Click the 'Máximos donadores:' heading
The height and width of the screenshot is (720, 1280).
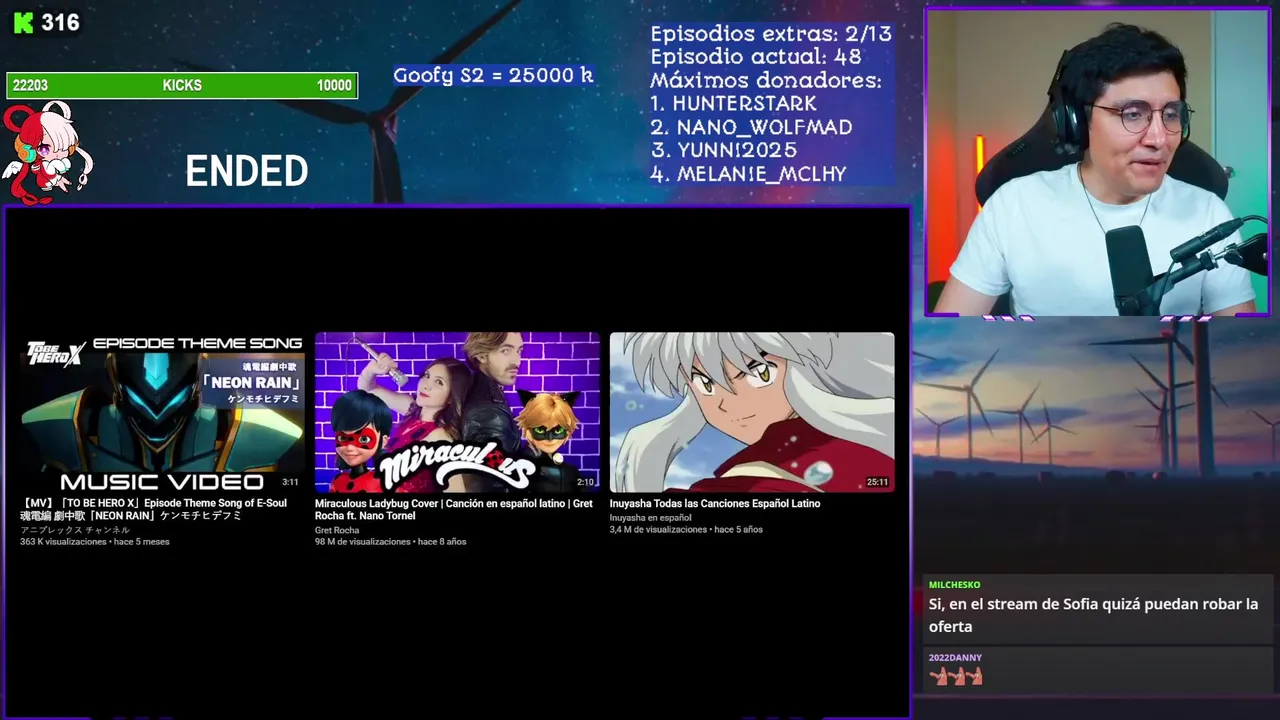coord(766,80)
